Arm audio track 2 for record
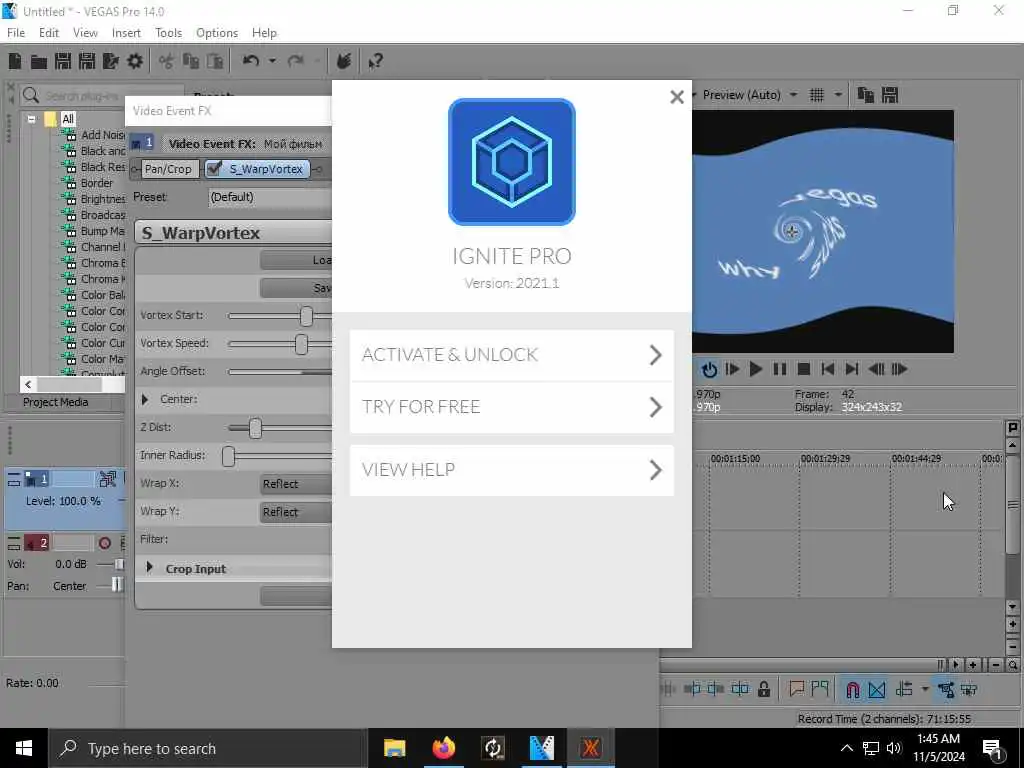Screen dimensions: 1024x768 (104, 543)
